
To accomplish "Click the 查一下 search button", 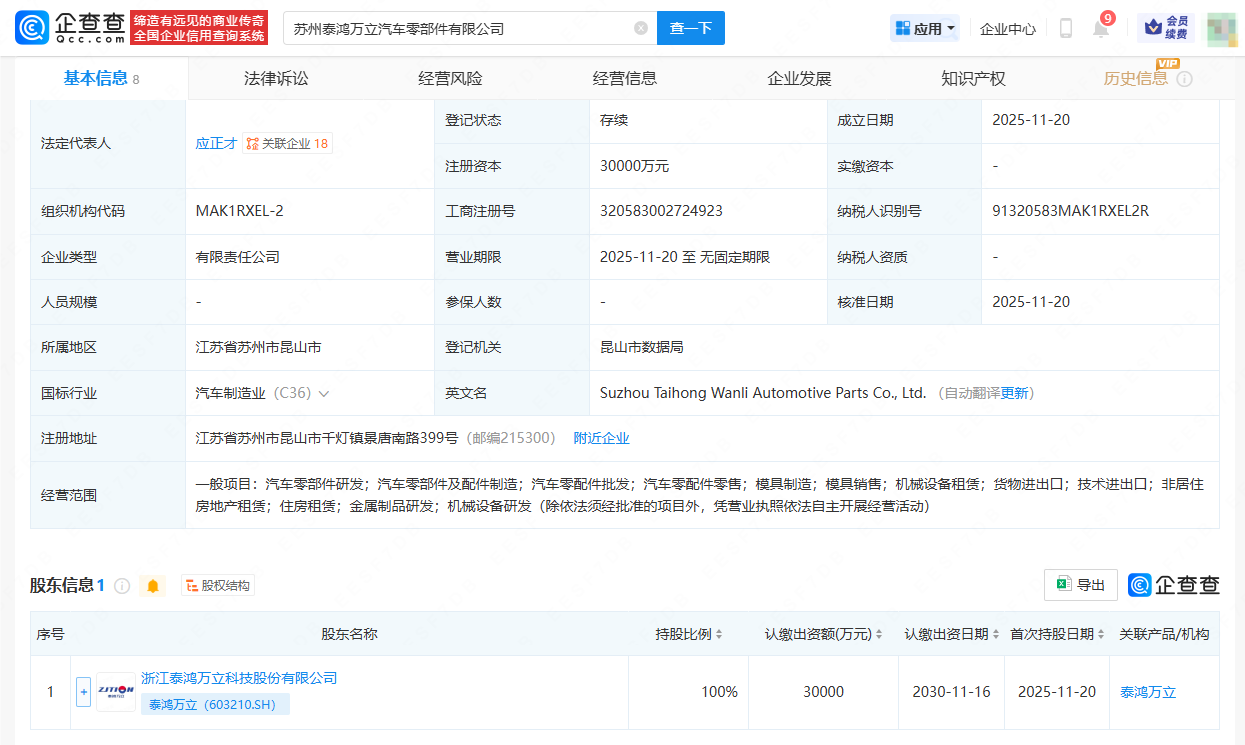I will click(690, 27).
